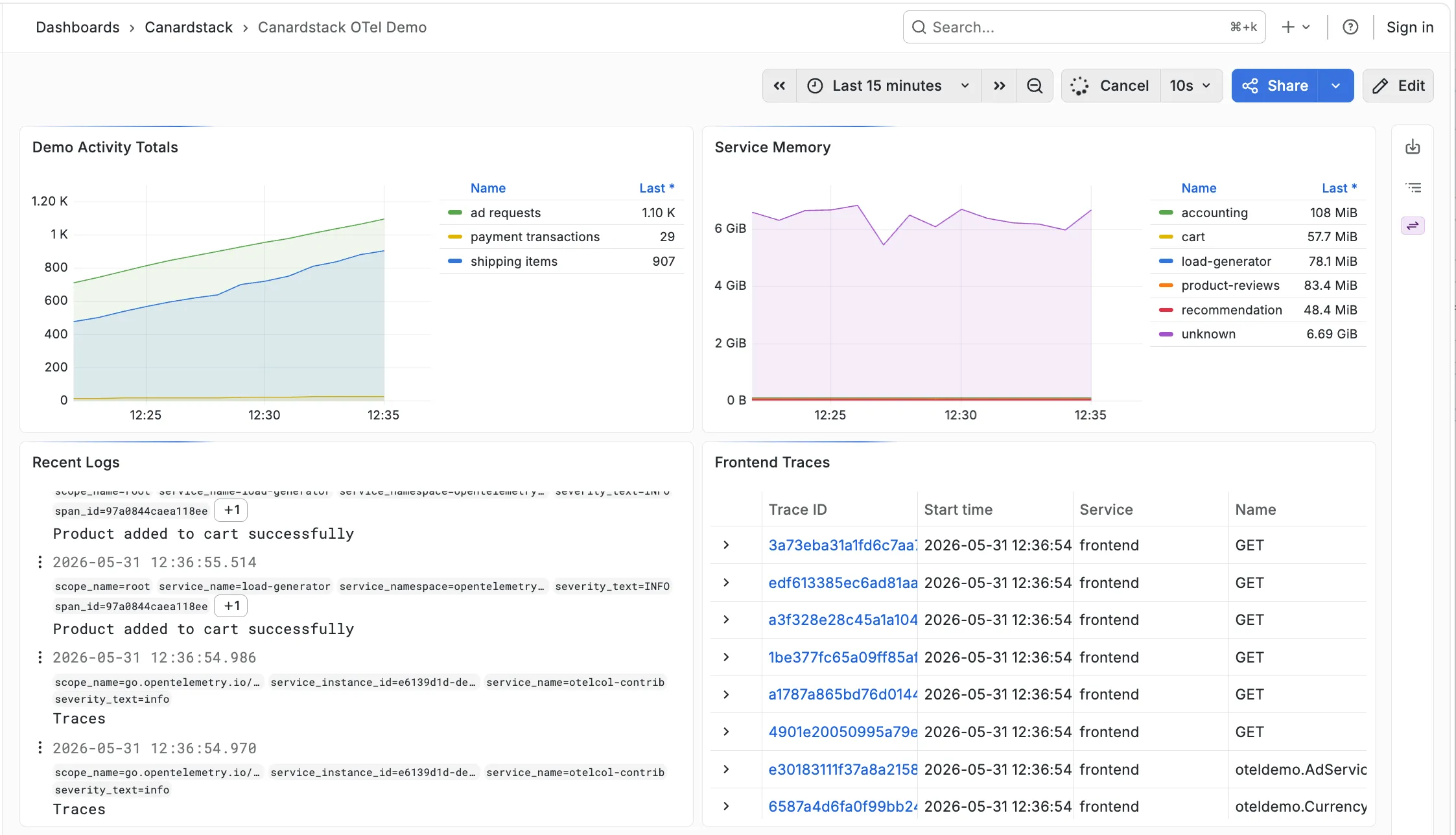Viewport: 1456px width, 835px height.
Task: Open the Last 15 minutes time picker
Action: click(x=888, y=86)
